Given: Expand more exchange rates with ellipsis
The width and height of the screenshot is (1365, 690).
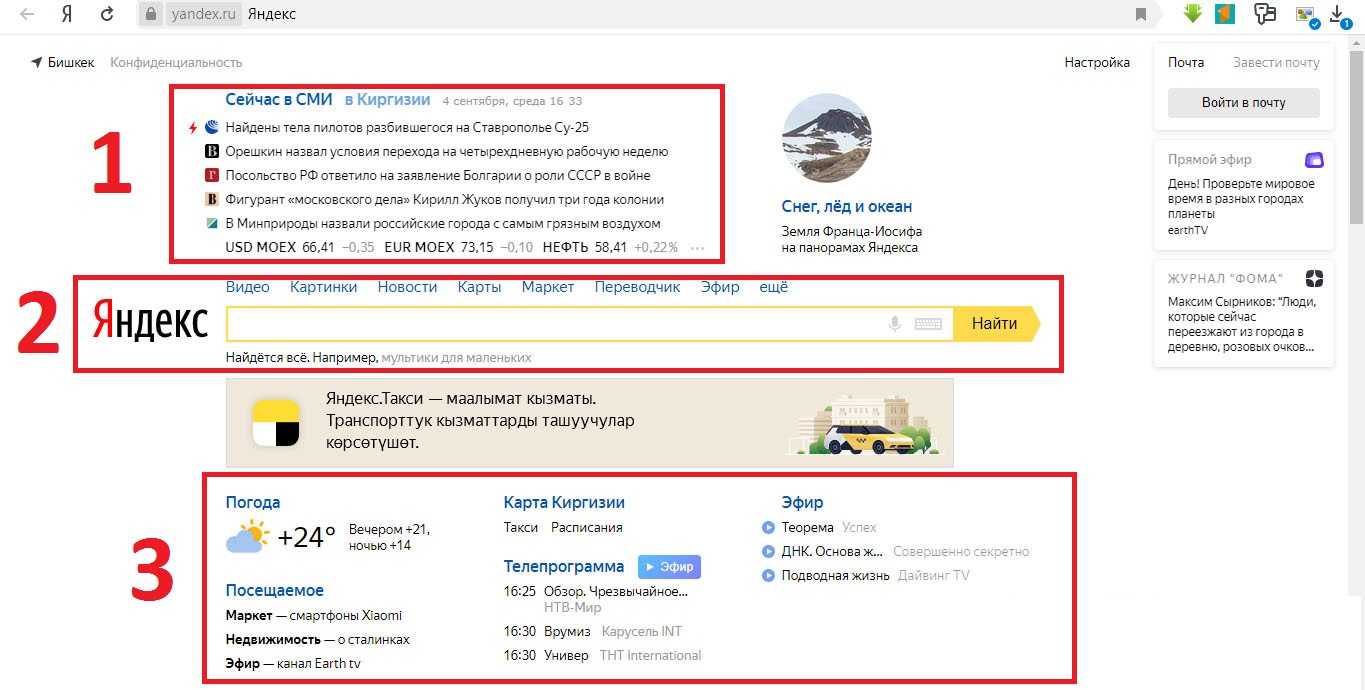Looking at the screenshot, I should point(697,248).
